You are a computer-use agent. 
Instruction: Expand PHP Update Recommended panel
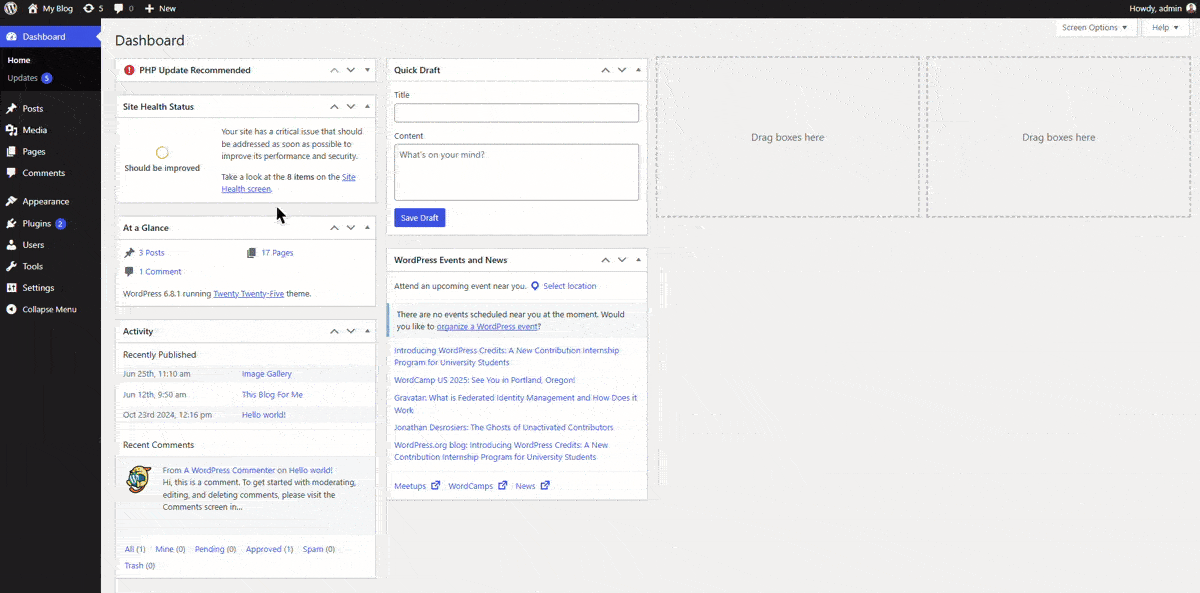367,70
